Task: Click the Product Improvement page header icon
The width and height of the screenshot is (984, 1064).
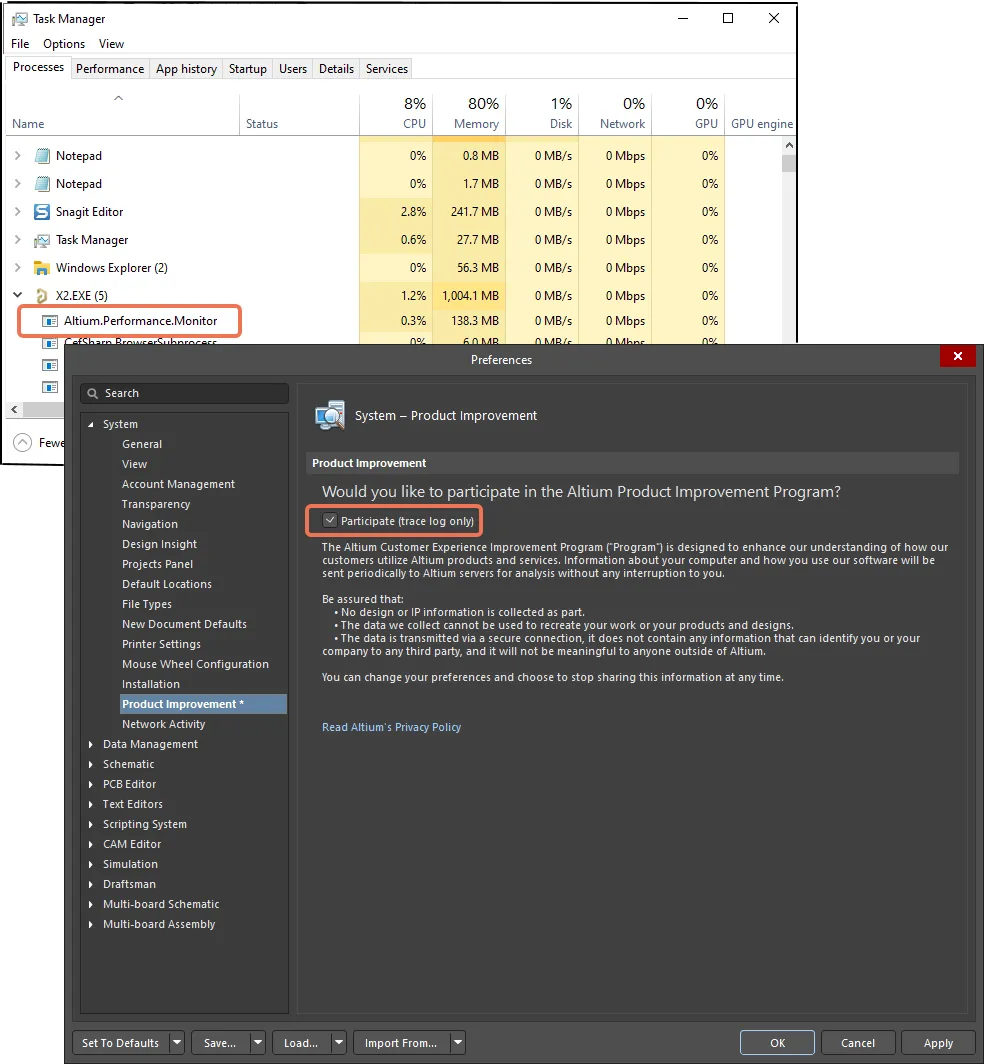Action: click(x=330, y=415)
